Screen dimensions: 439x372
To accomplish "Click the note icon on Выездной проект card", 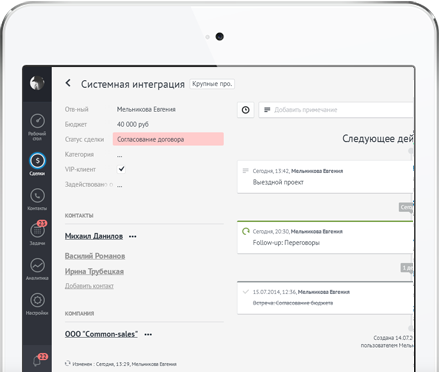I will coord(246,171).
